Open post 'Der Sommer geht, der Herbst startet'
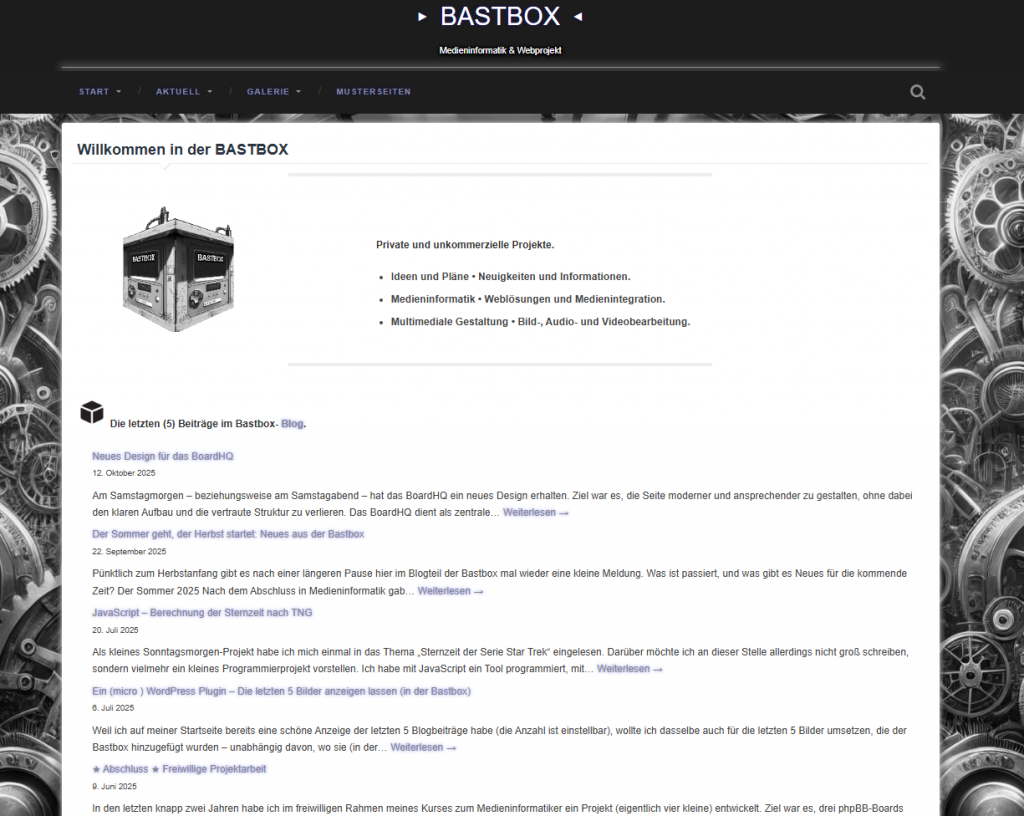The width and height of the screenshot is (1024, 816). (228, 534)
